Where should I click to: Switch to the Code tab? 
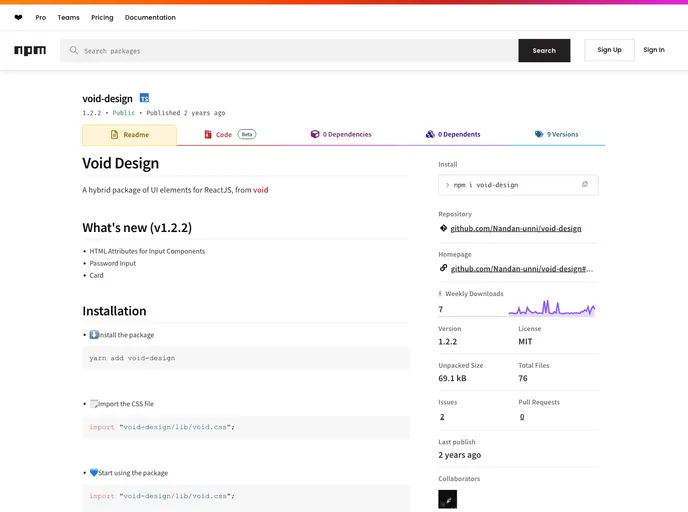230,135
